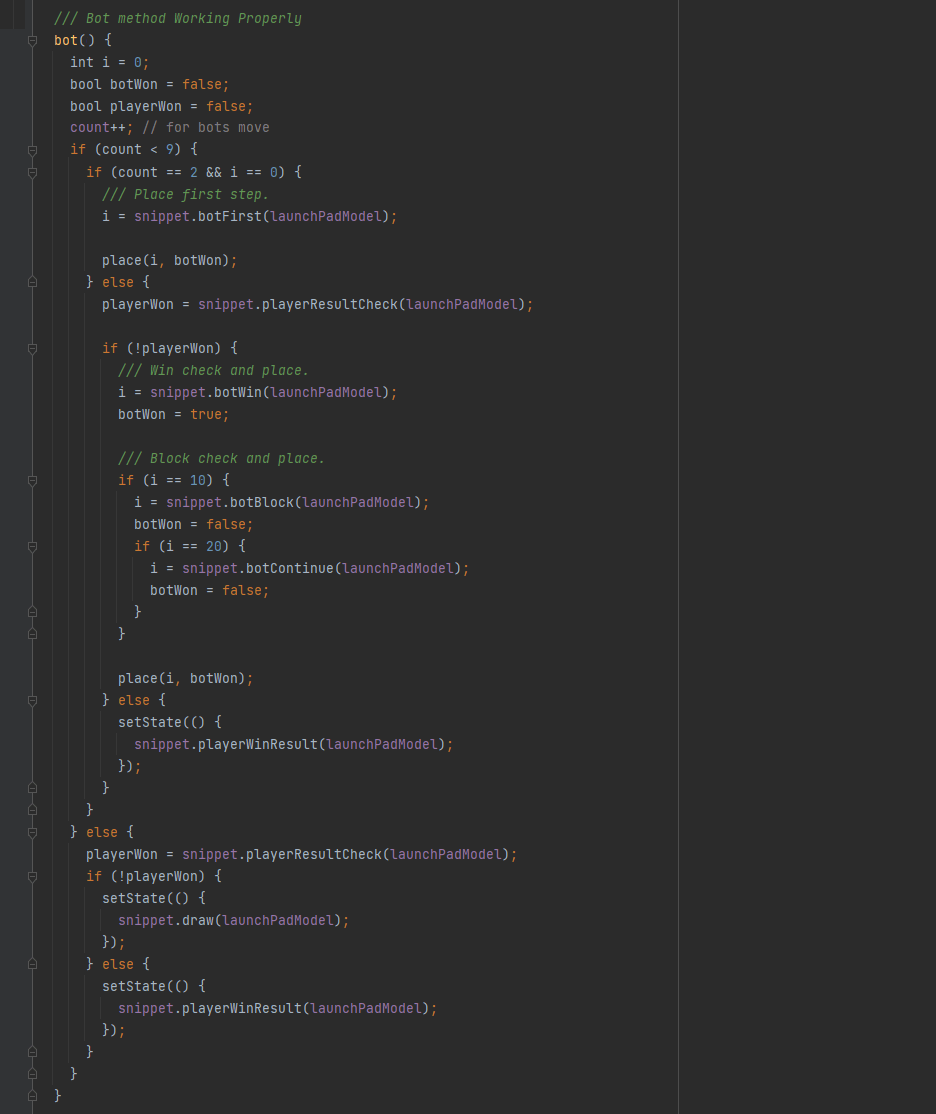Fold the snippet.draw setState block

32,876
